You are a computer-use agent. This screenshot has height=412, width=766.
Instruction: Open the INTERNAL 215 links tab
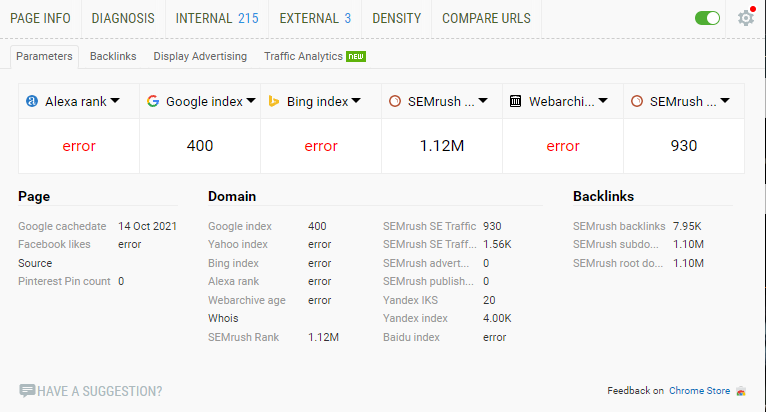click(217, 19)
